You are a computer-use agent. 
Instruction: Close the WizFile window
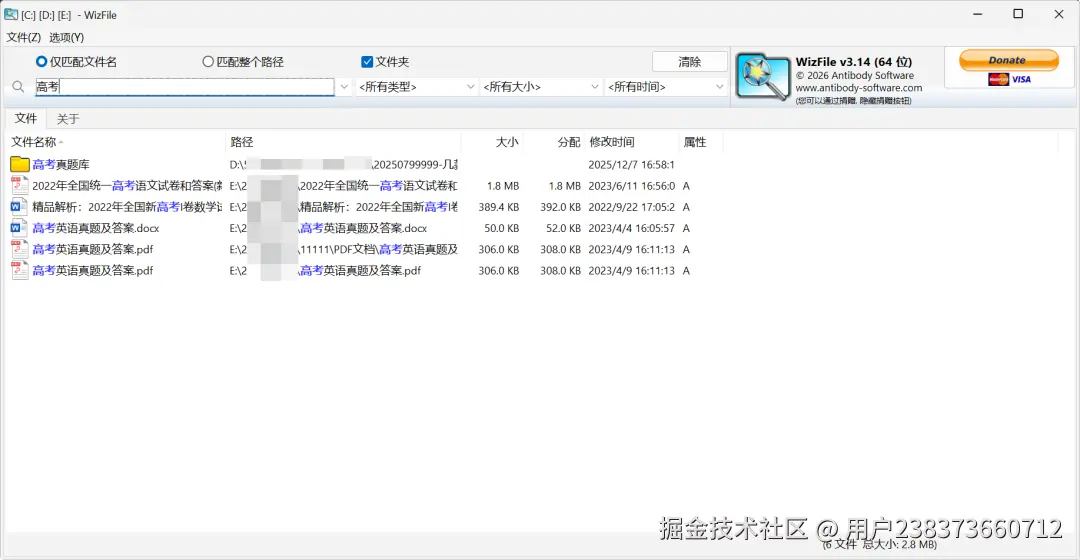[1059, 14]
